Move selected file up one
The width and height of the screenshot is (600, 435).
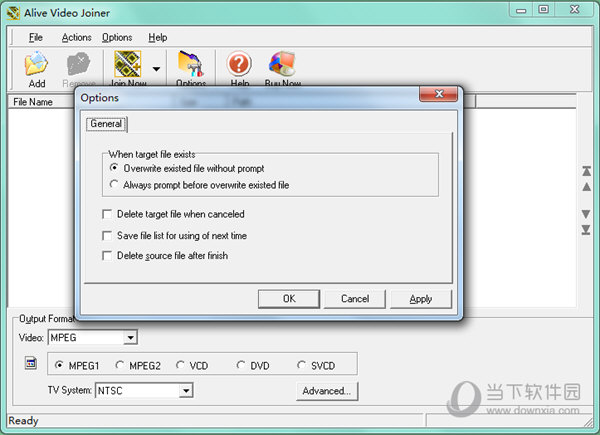coord(586,187)
